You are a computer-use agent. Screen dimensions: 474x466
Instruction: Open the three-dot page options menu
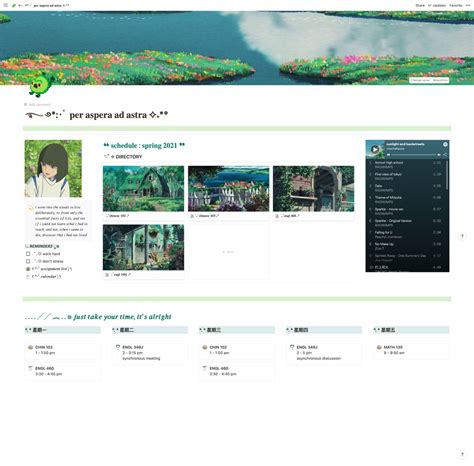468,5
